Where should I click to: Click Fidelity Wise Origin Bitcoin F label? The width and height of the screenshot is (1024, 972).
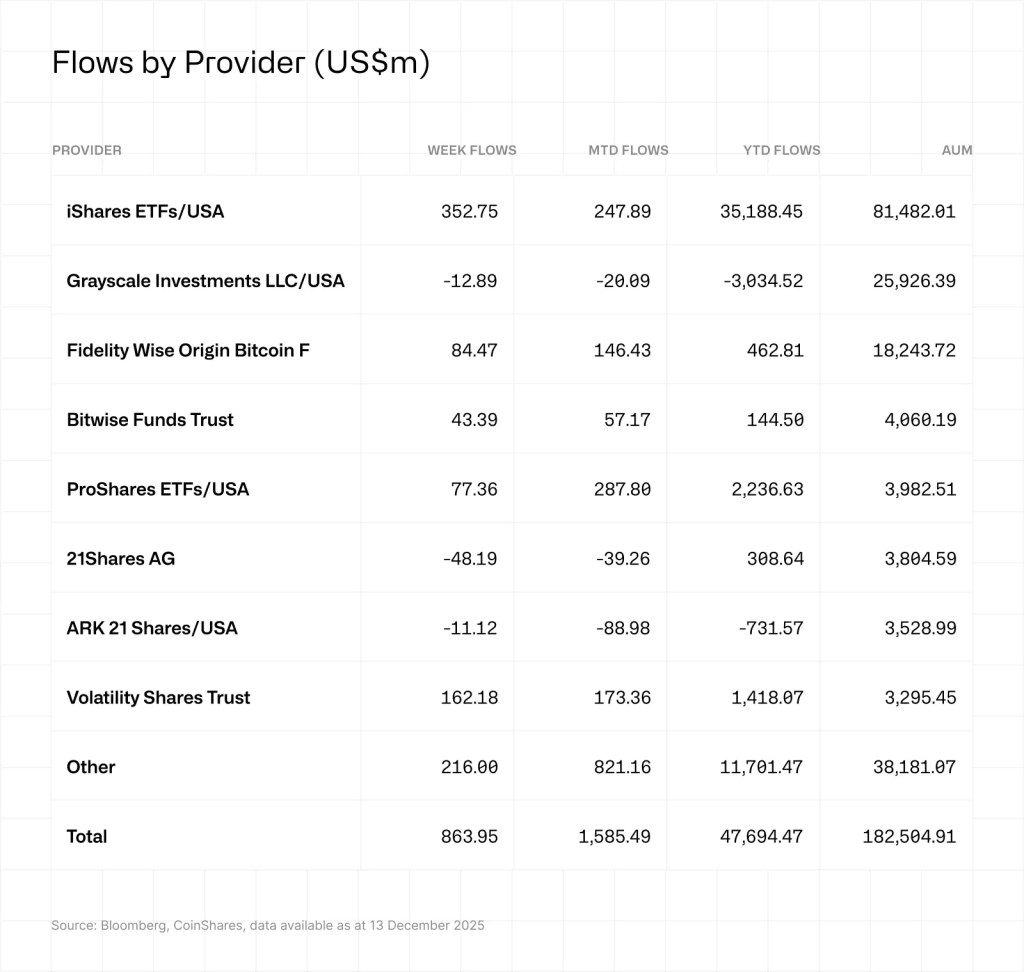(x=188, y=350)
